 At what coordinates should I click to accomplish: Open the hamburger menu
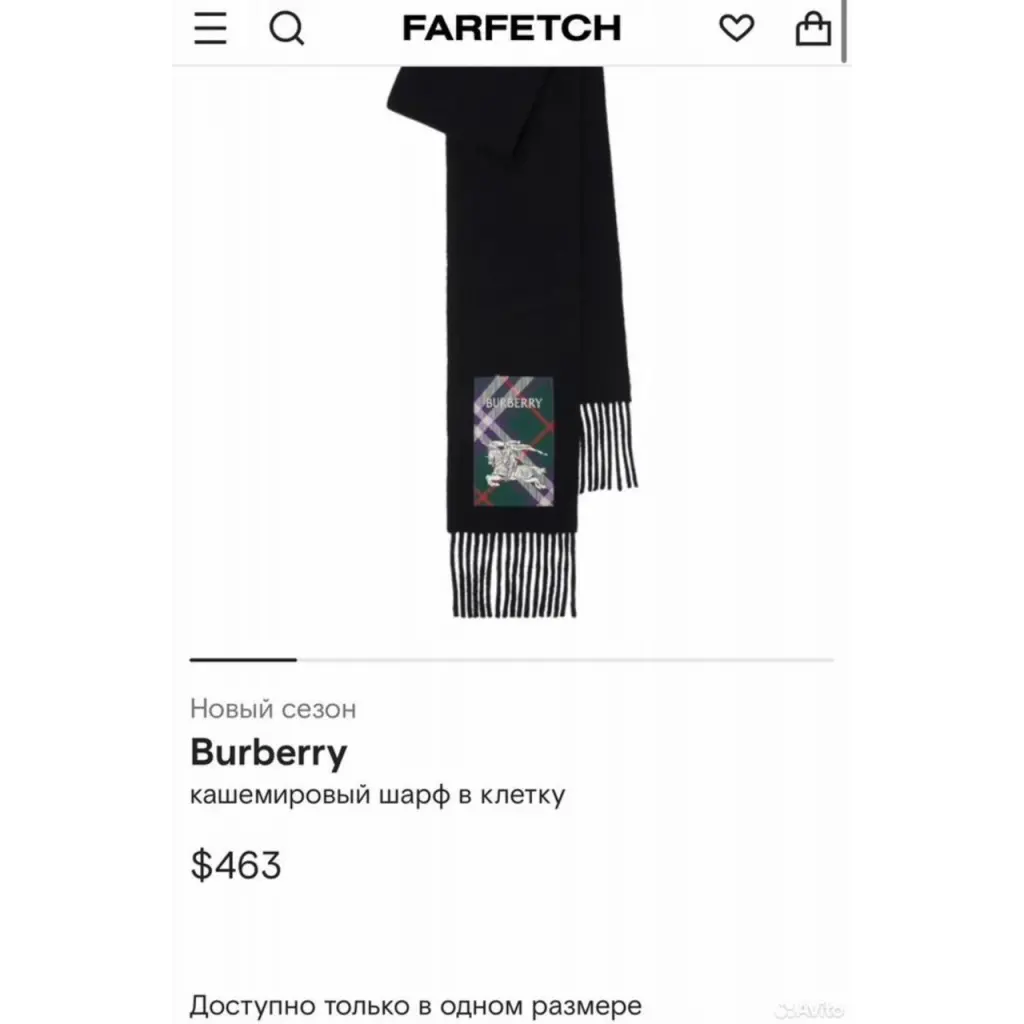coord(210,29)
